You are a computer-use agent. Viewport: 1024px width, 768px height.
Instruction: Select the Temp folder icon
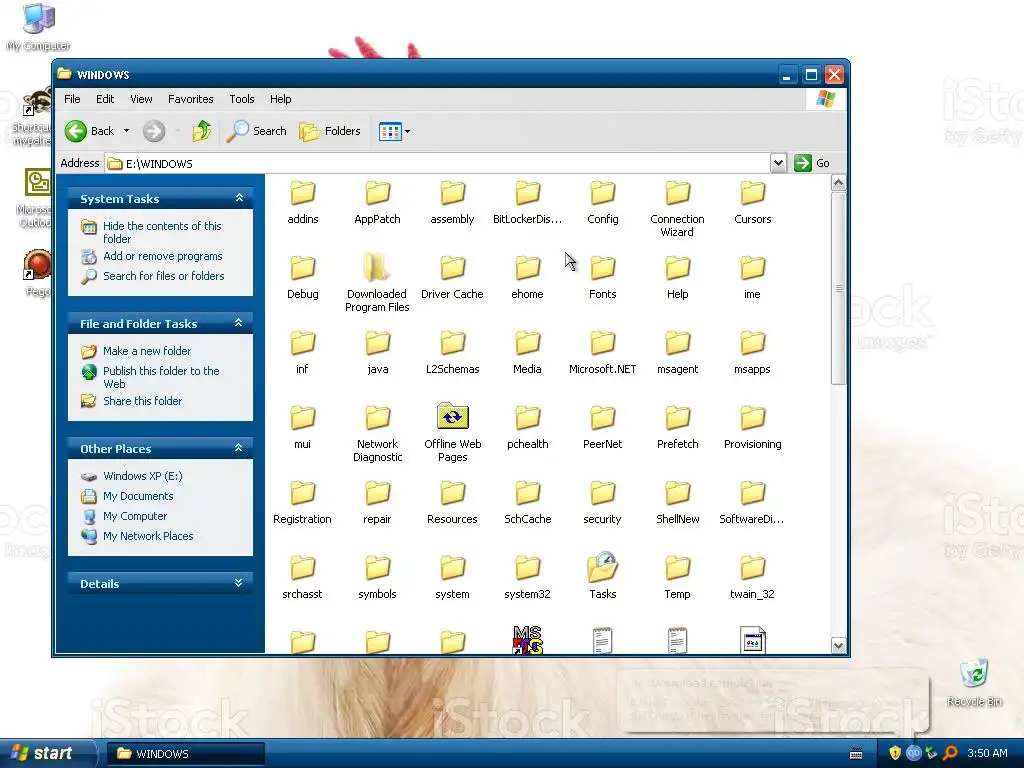[x=677, y=568]
